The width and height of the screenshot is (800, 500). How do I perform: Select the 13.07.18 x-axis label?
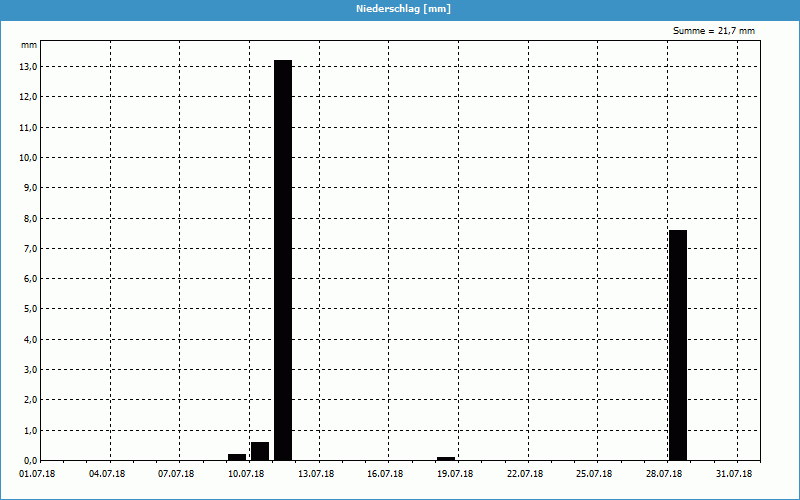coord(316,474)
